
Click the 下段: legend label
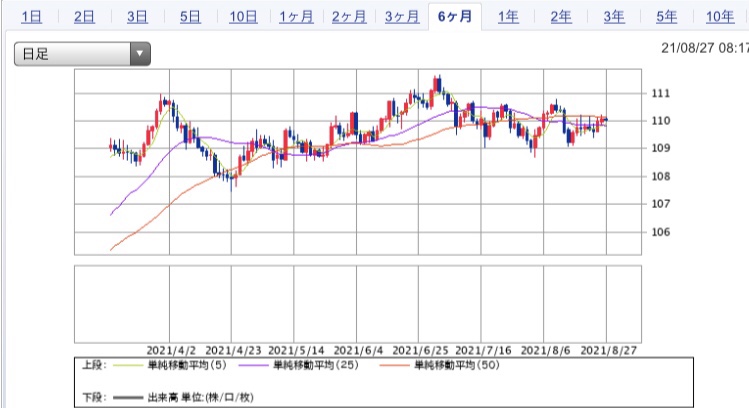pyautogui.click(x=93, y=397)
